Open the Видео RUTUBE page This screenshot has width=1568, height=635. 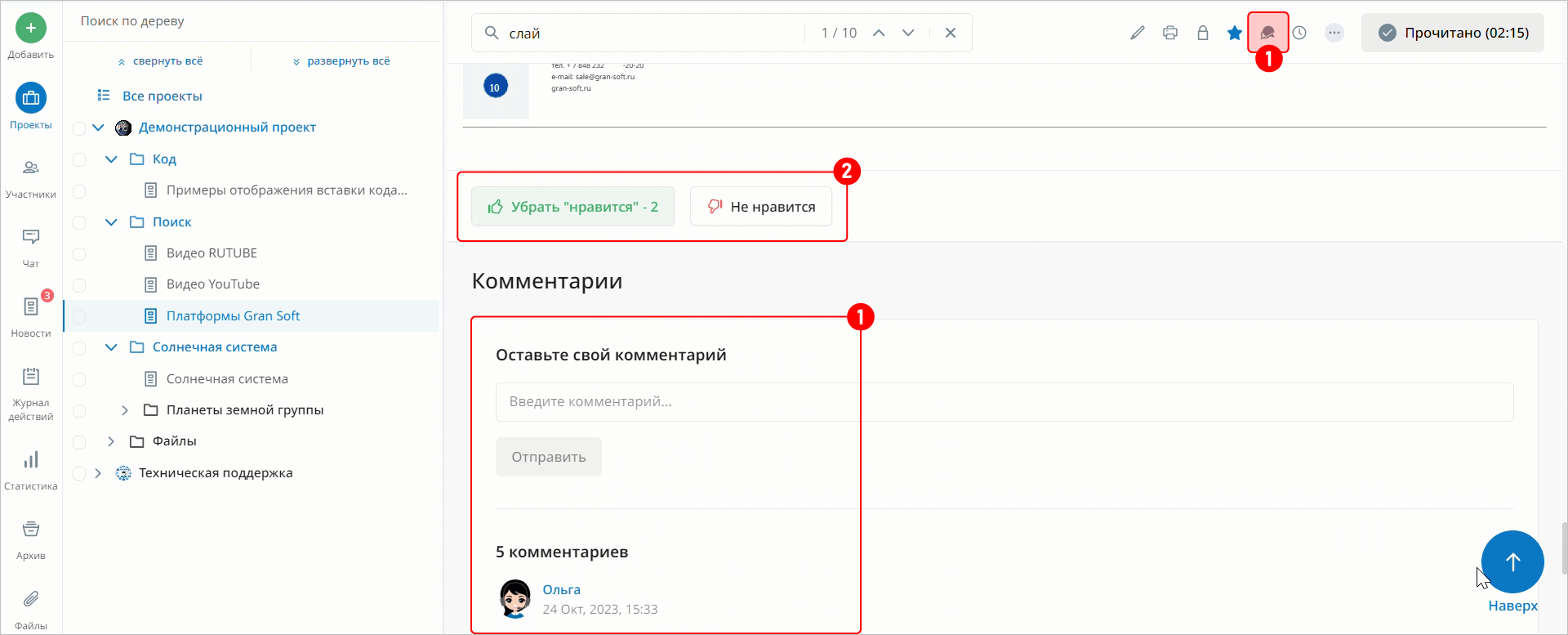coord(212,253)
